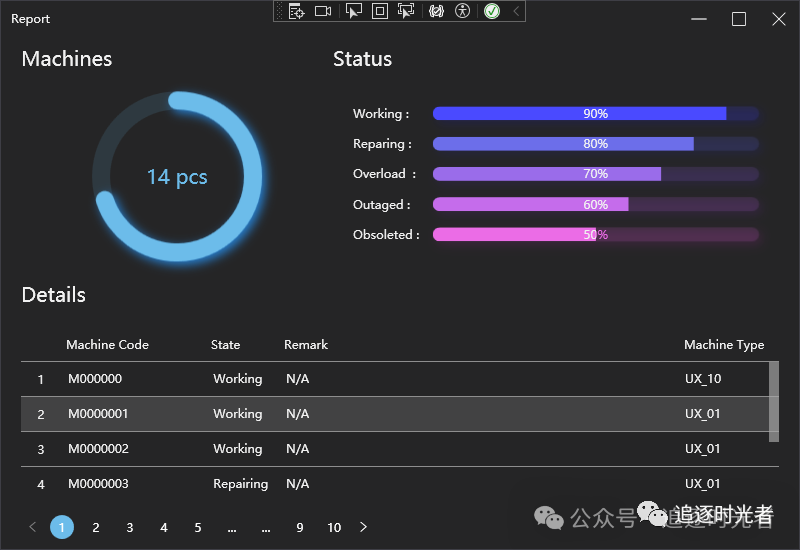Click the table vertical scrollbar thumb
800x550 pixels.
coord(774,402)
